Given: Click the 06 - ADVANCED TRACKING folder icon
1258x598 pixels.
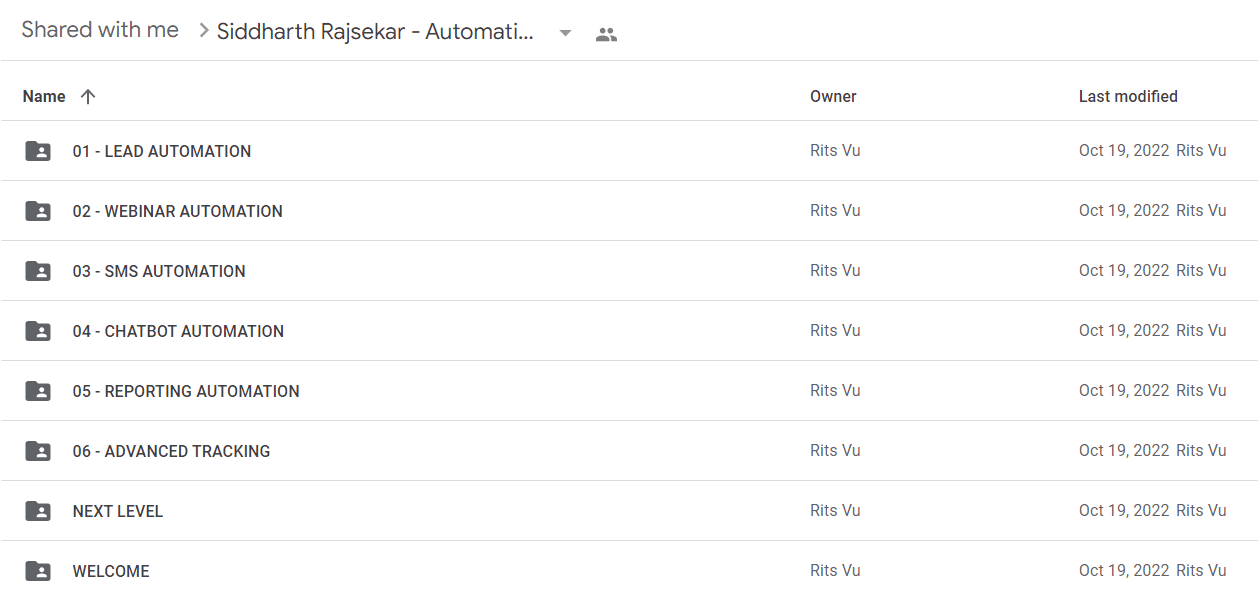Looking at the screenshot, I should pyautogui.click(x=38, y=451).
